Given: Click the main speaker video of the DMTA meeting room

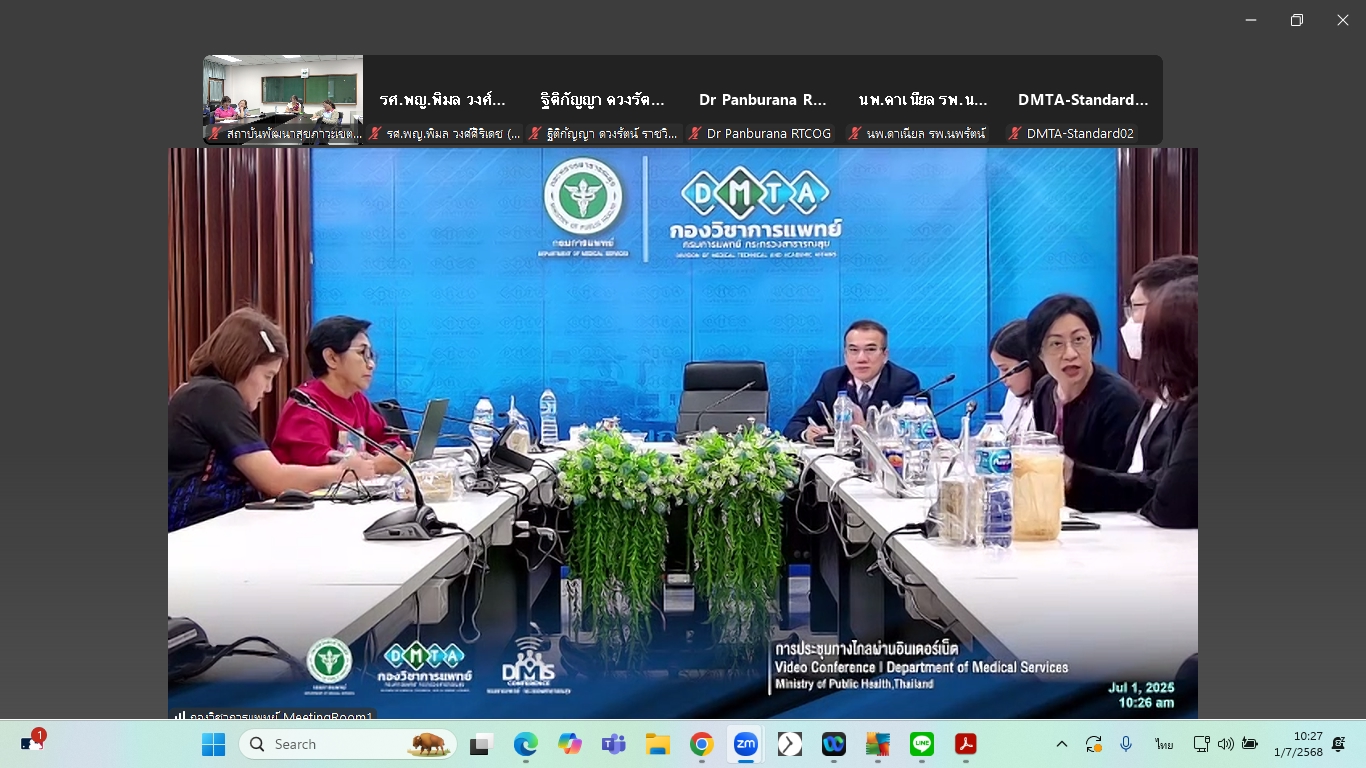Looking at the screenshot, I should coord(683,434).
